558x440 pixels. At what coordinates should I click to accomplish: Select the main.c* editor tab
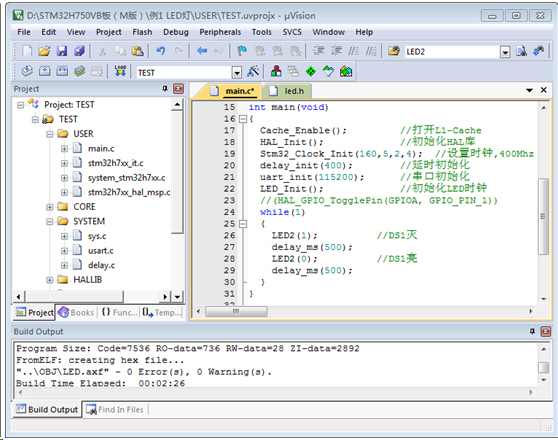(232, 91)
